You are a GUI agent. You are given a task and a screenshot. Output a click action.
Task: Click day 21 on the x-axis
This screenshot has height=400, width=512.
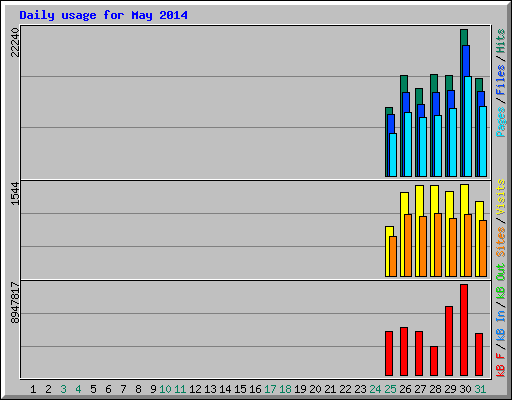tap(330, 389)
